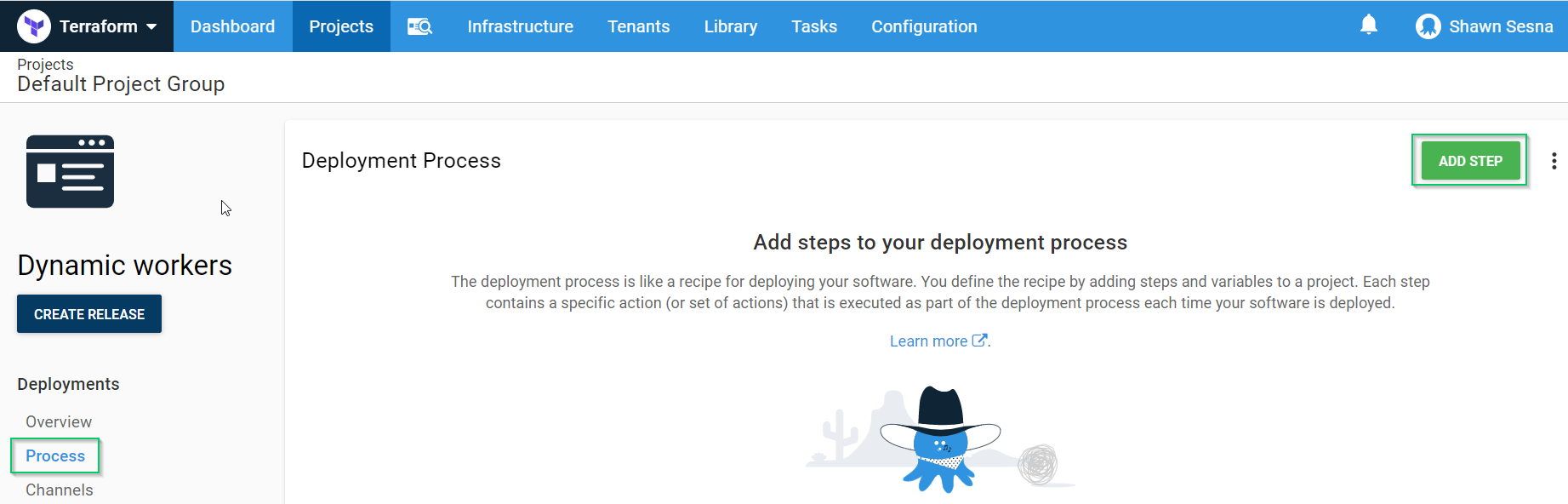Viewport: 1568px width, 504px height.
Task: Go to the Dashboard tab
Action: 232,26
